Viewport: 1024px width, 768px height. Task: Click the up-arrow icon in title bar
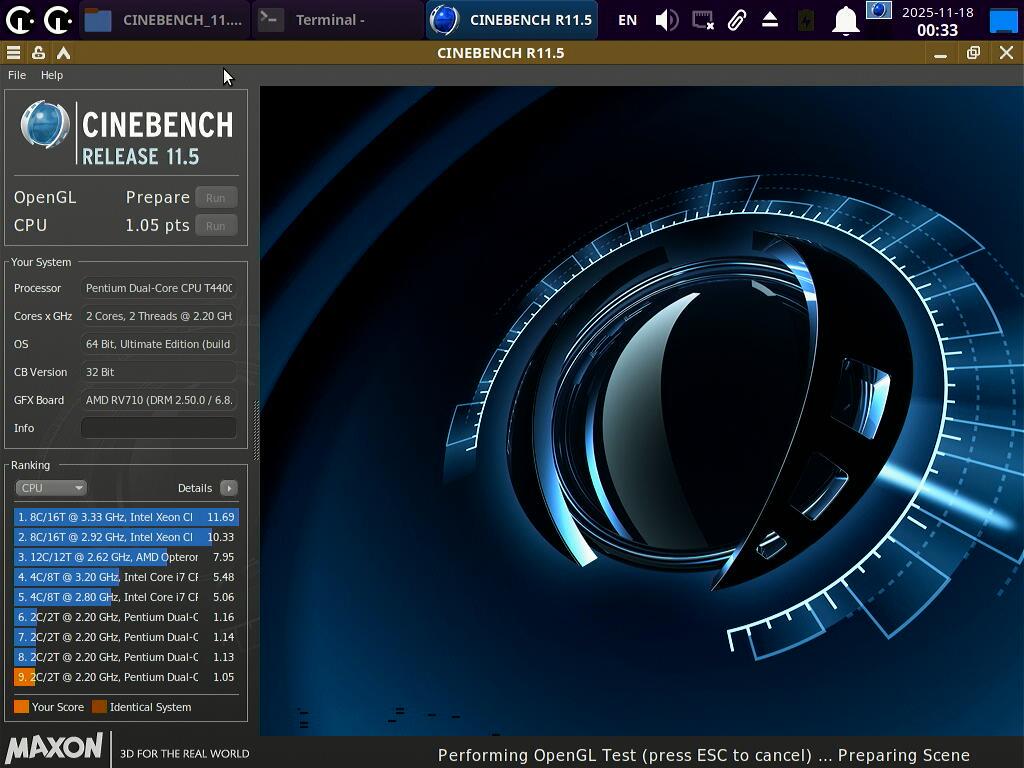[63, 53]
